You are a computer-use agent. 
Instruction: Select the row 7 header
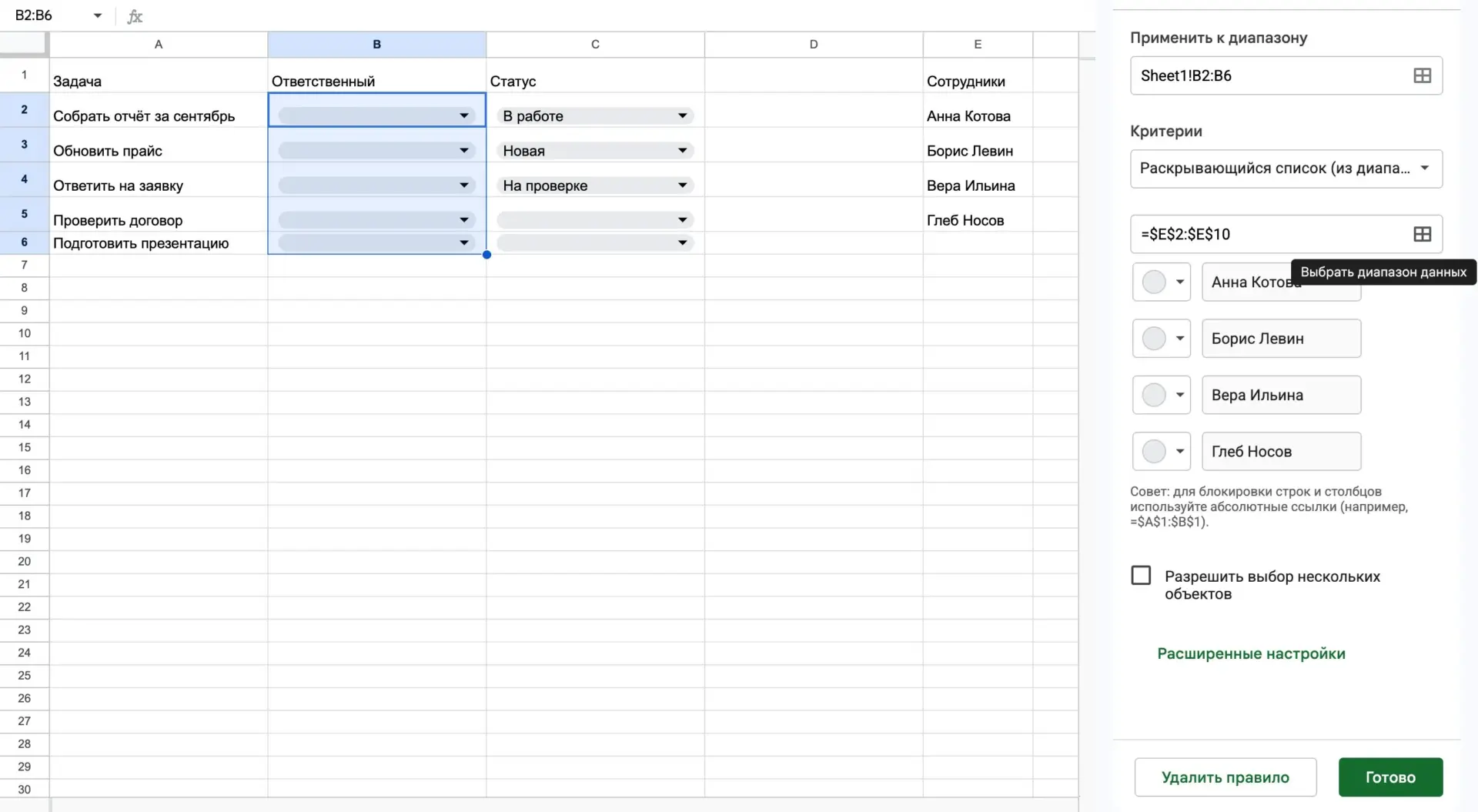click(25, 266)
